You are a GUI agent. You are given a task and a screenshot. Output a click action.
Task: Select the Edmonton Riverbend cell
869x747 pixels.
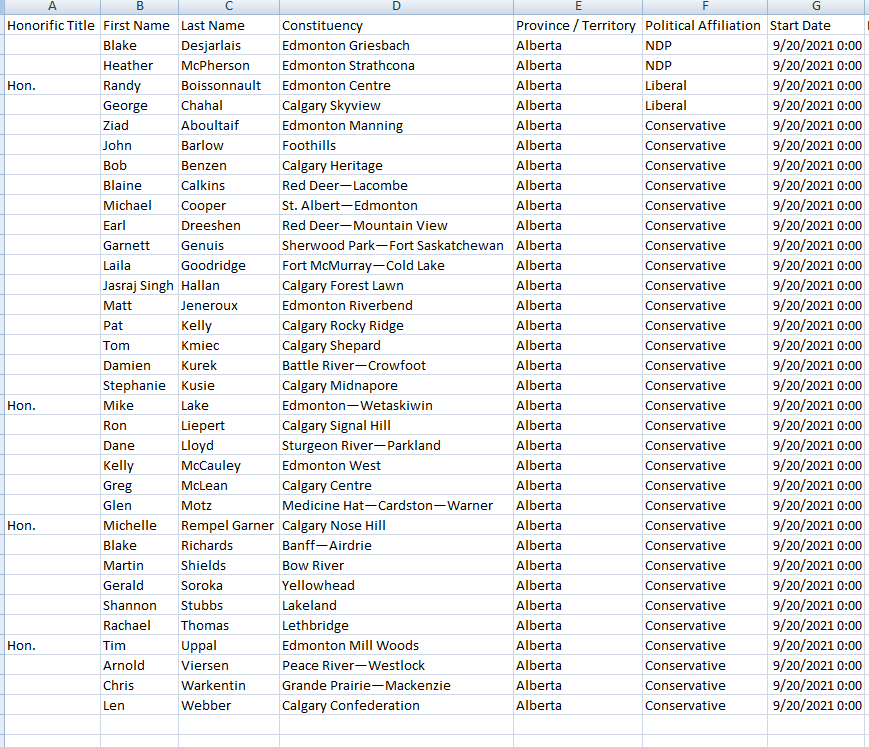(396, 305)
